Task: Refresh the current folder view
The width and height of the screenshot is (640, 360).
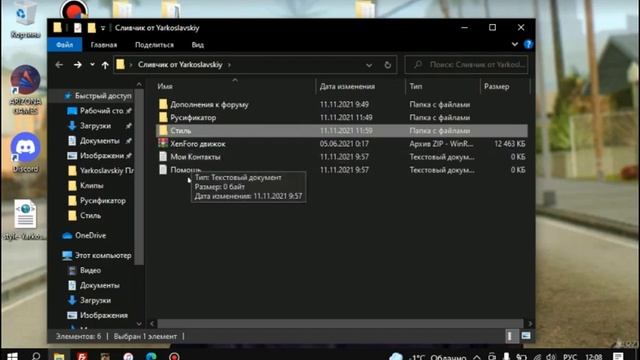Action: (387, 65)
